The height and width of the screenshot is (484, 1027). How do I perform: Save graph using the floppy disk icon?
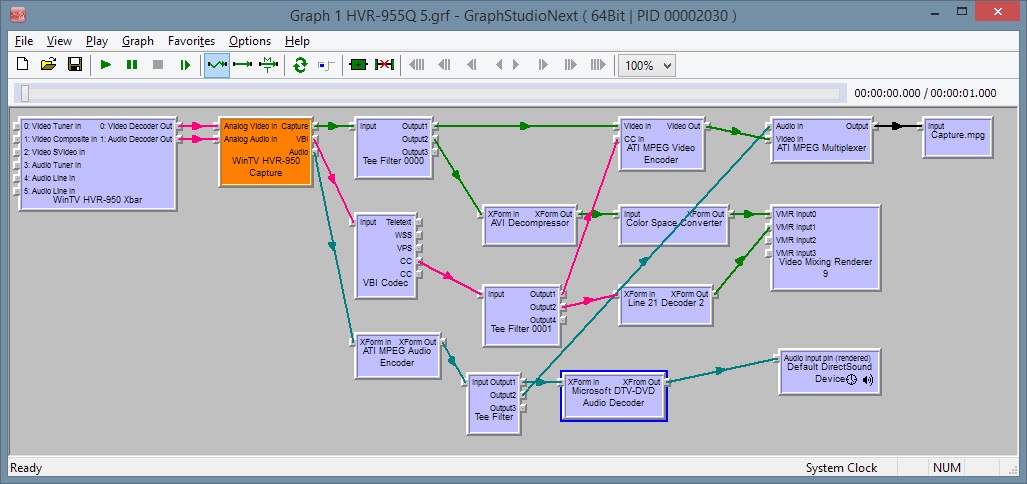click(75, 65)
